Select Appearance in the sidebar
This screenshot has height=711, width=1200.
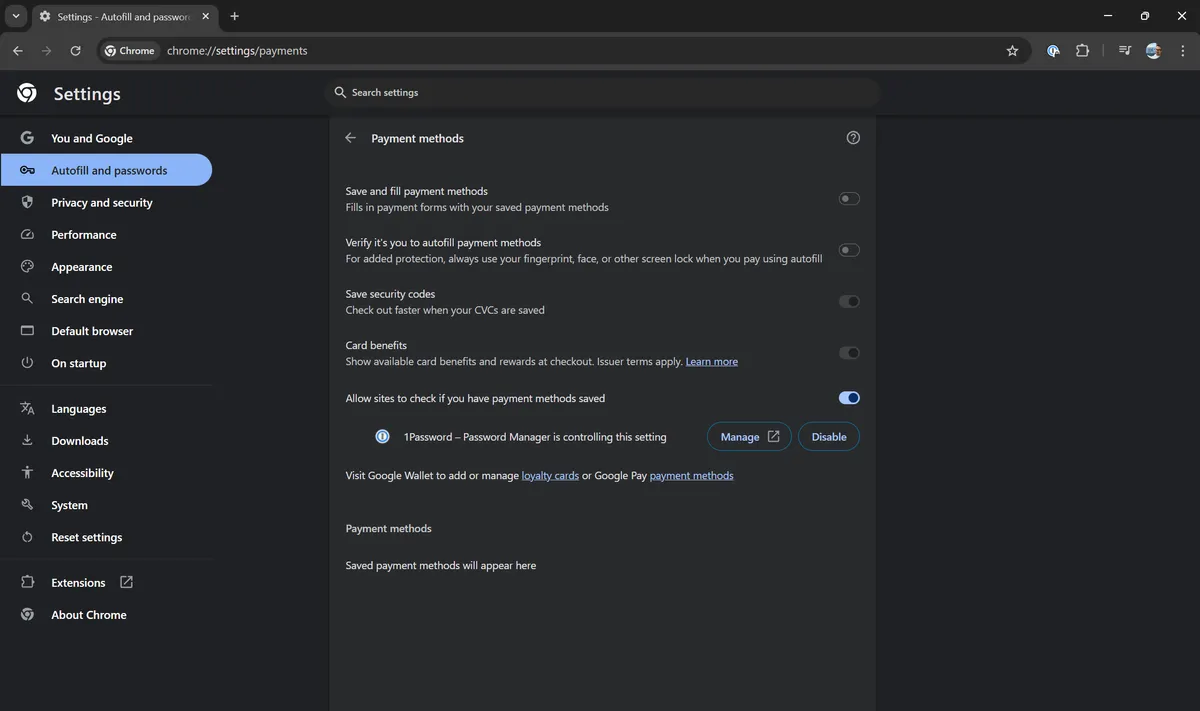[x=81, y=267]
